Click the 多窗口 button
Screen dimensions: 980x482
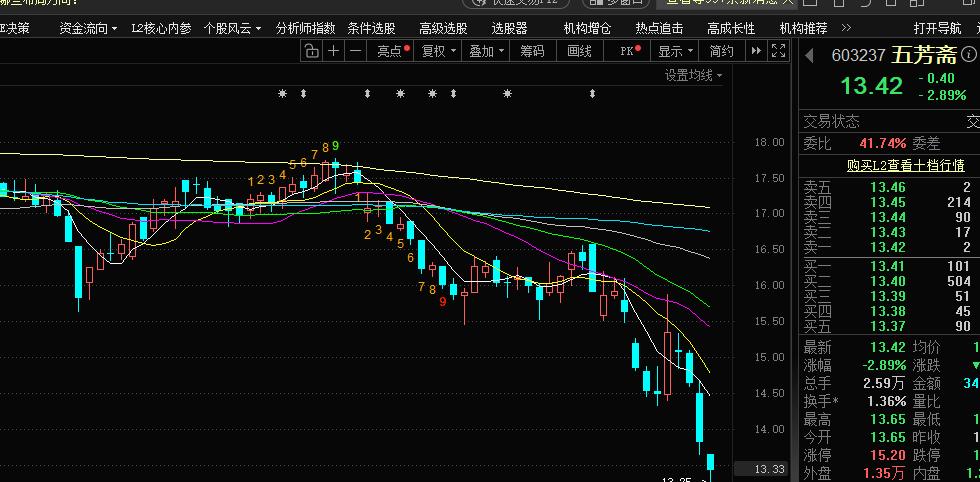coord(616,3)
